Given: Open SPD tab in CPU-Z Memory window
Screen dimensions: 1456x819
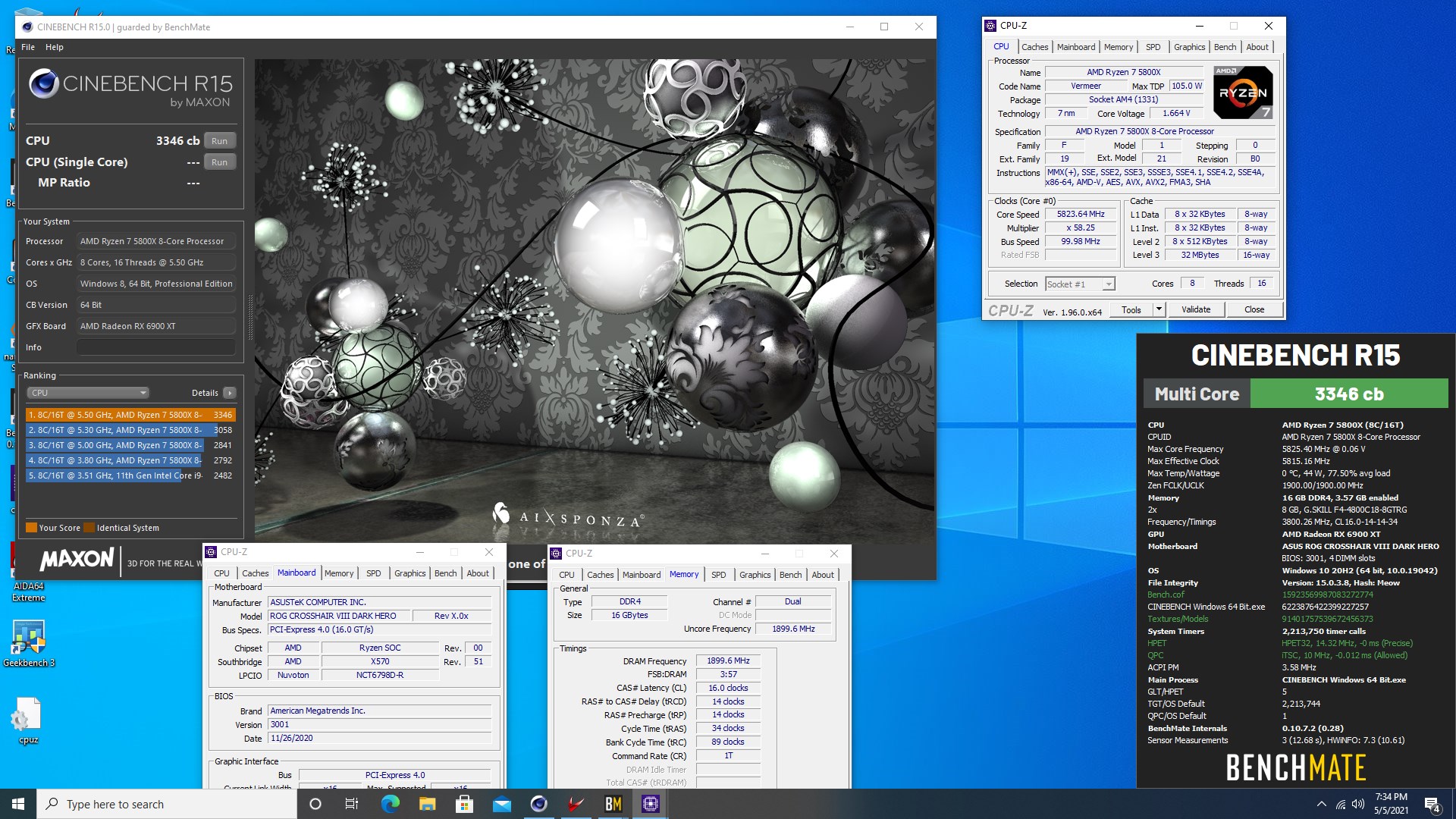Looking at the screenshot, I should (x=718, y=575).
